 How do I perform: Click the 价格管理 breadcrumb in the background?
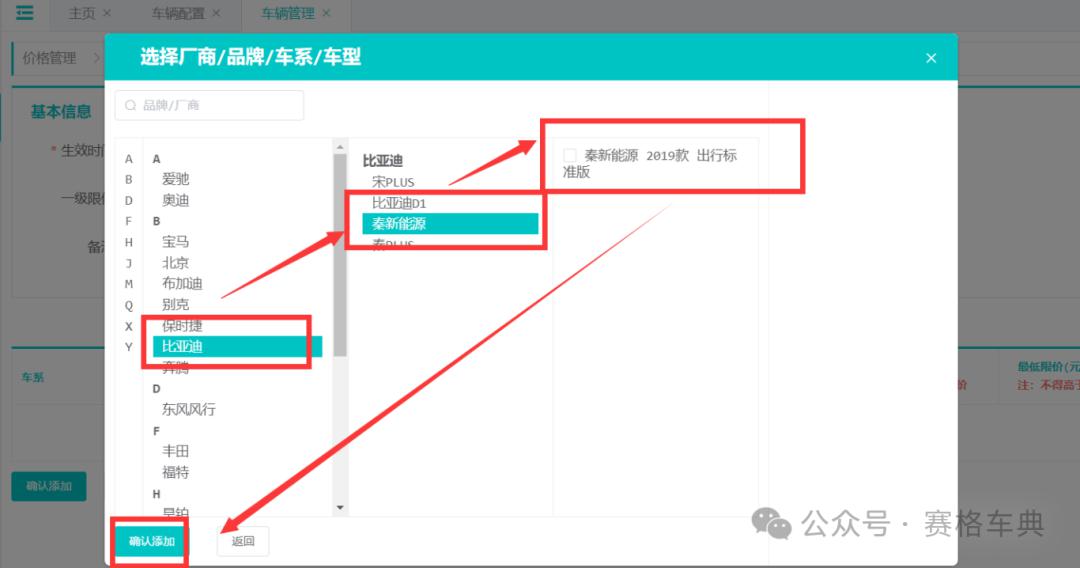(x=49, y=58)
